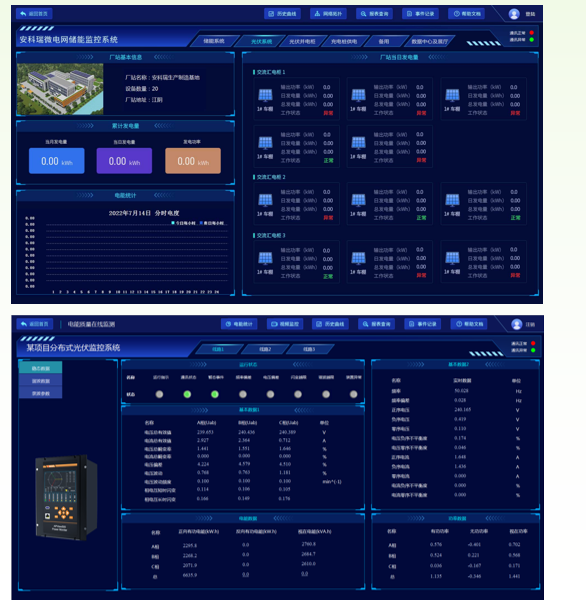This screenshot has width=586, height=611.
Task: Click the grey 运行指示 status indicator
Action: click(159, 394)
